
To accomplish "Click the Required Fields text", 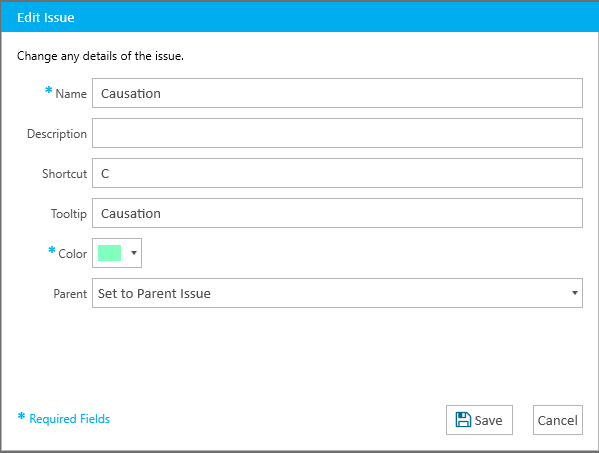I will 70,419.
